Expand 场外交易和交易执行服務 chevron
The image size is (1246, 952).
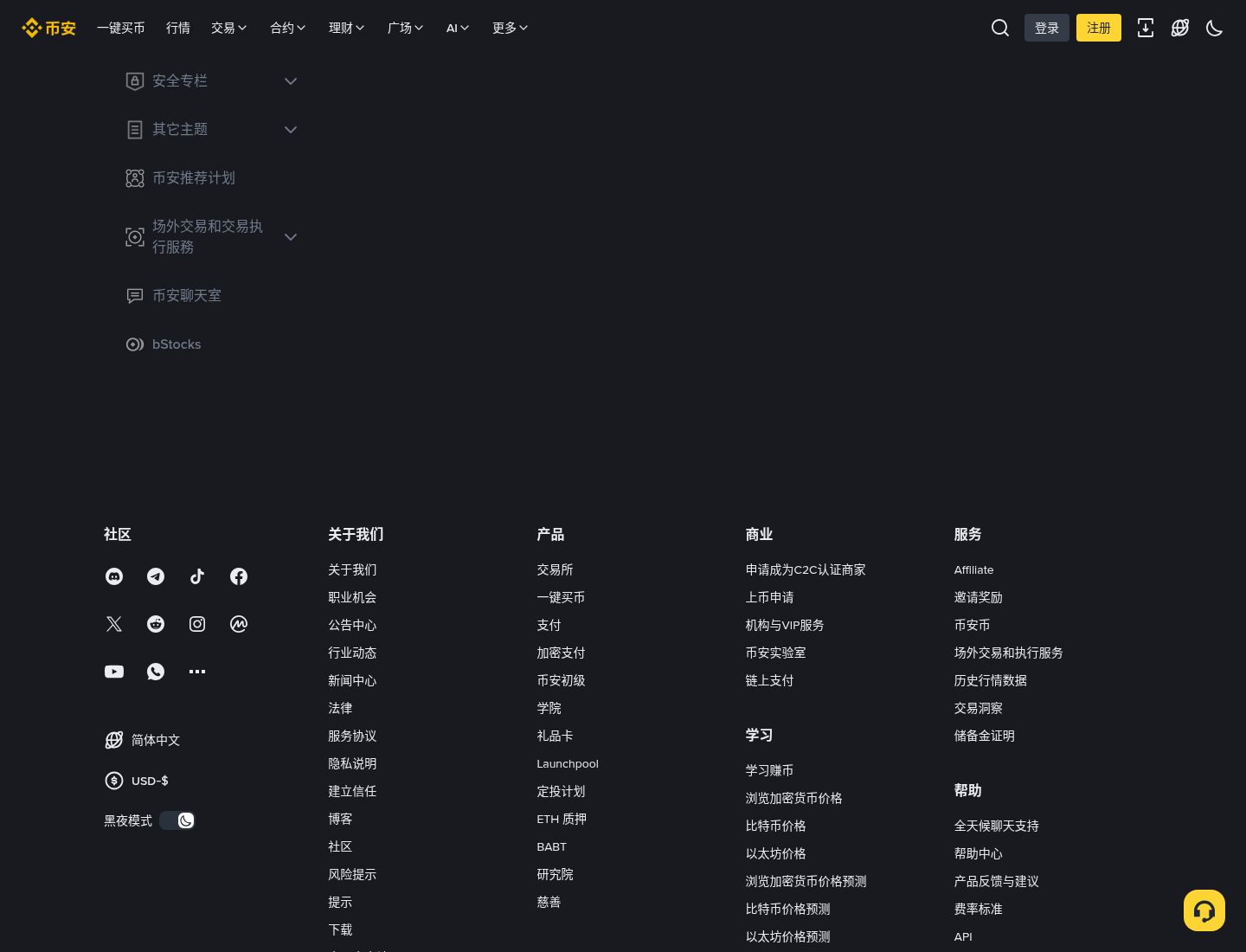(291, 237)
